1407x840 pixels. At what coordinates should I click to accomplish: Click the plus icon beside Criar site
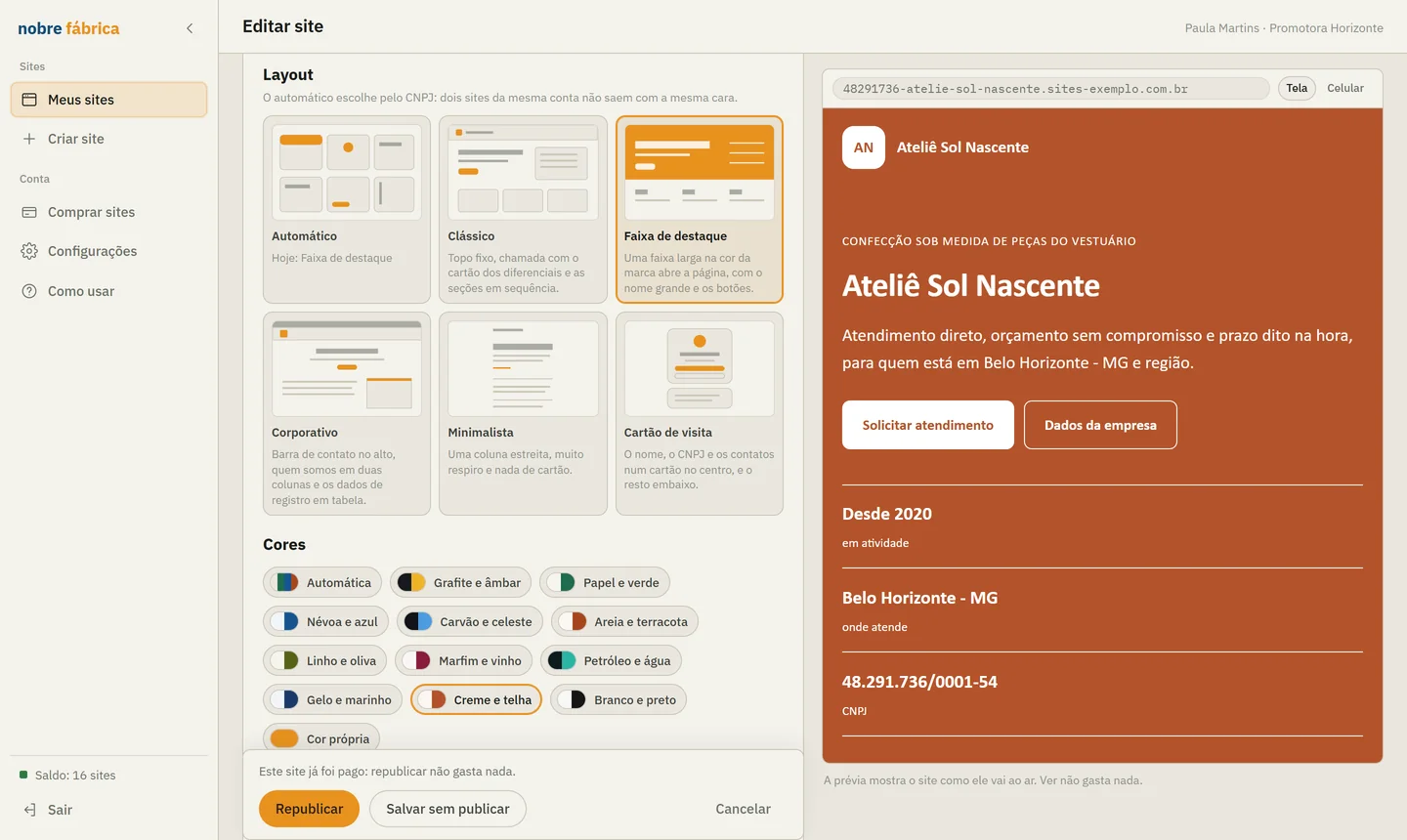click(29, 139)
